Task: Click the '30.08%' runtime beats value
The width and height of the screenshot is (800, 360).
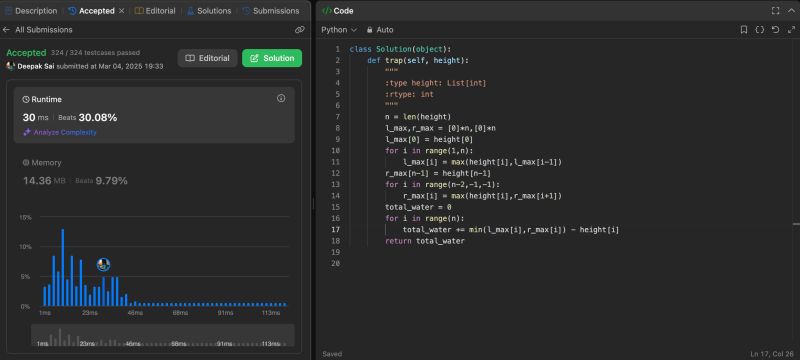Action: pyautogui.click(x=98, y=118)
